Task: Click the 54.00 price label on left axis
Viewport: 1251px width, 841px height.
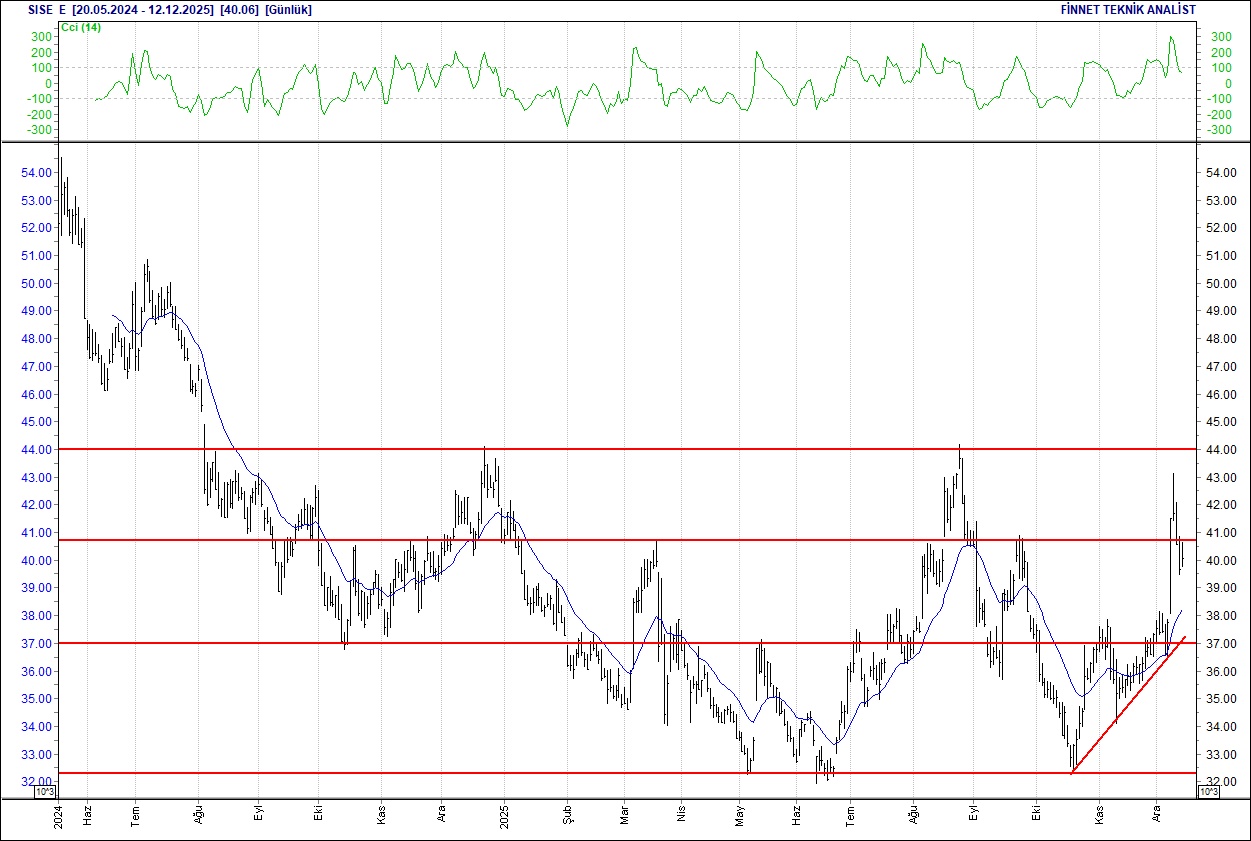Action: point(35,172)
